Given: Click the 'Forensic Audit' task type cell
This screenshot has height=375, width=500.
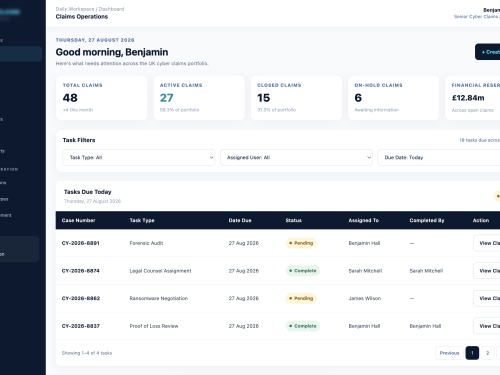Looking at the screenshot, I should (146, 243).
